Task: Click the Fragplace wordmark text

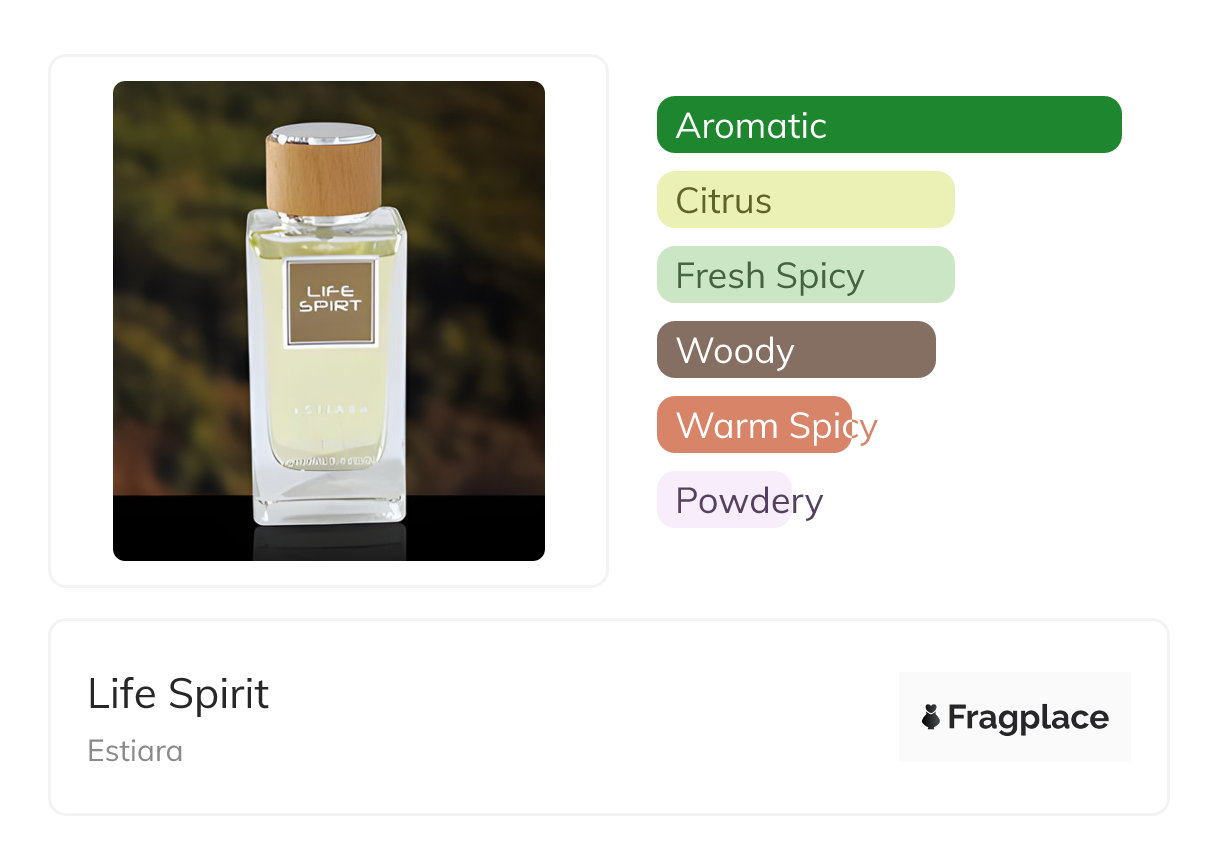Action: pos(1028,717)
